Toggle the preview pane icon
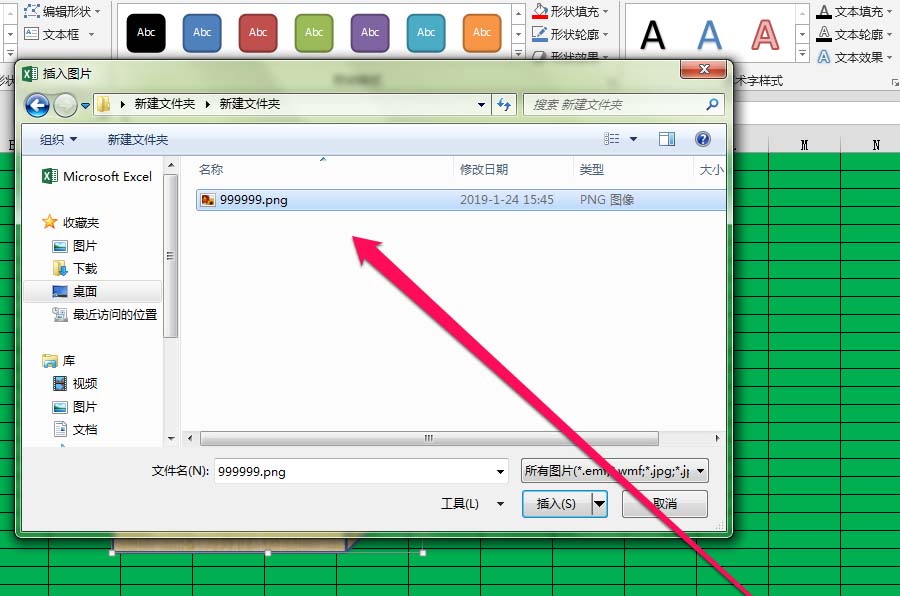The image size is (900, 596). (x=665, y=139)
